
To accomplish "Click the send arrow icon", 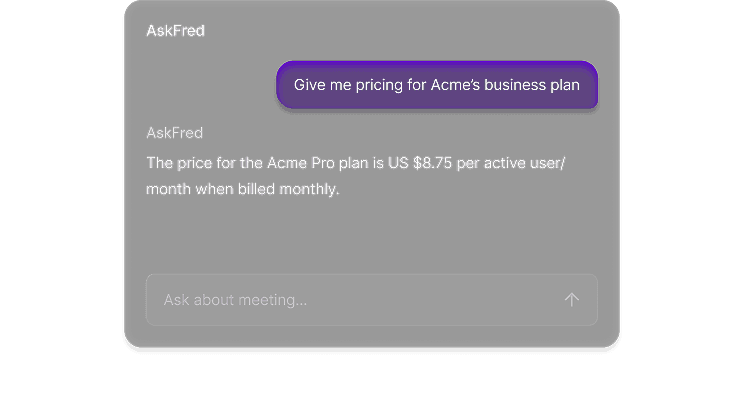I will 571,300.
